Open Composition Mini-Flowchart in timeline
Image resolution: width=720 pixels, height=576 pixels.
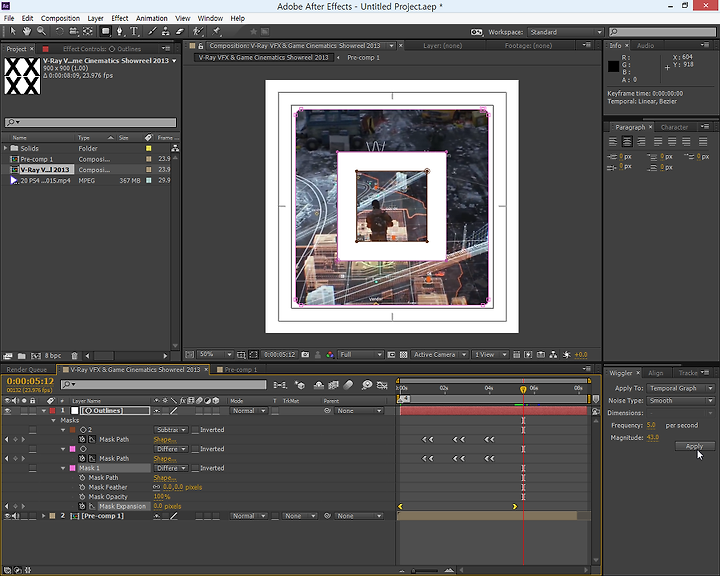point(280,385)
